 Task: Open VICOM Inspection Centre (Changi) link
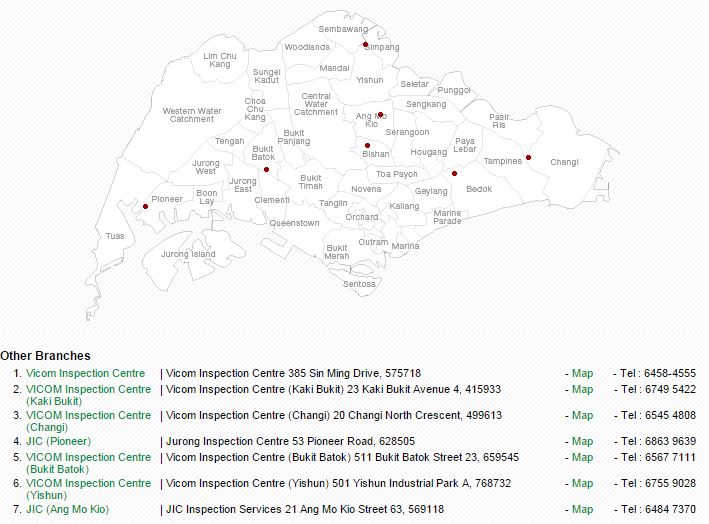[x=88, y=421]
